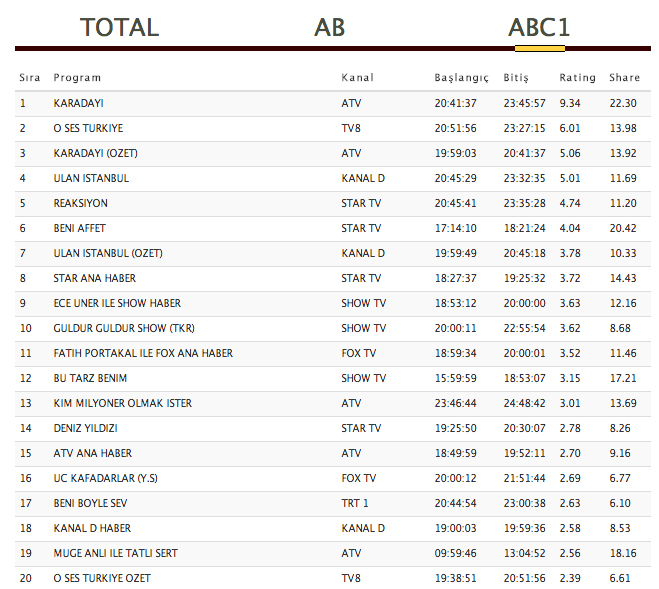Screen dimensions: 659x589
Task: Click the 6.01 rating value
Action: pos(569,128)
